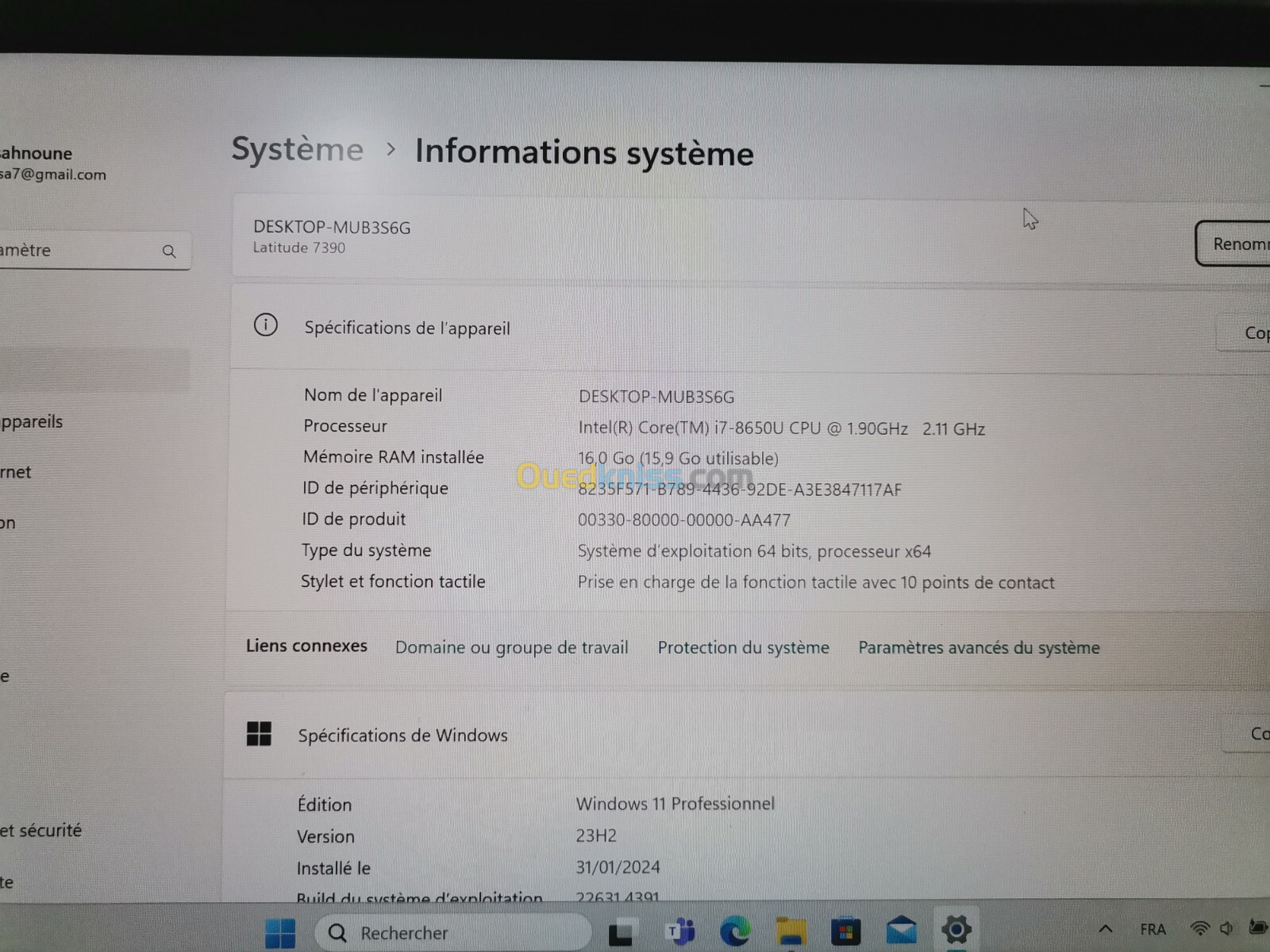Open Microsoft Store from taskbar
Screen dimensions: 1270x952
click(846, 931)
